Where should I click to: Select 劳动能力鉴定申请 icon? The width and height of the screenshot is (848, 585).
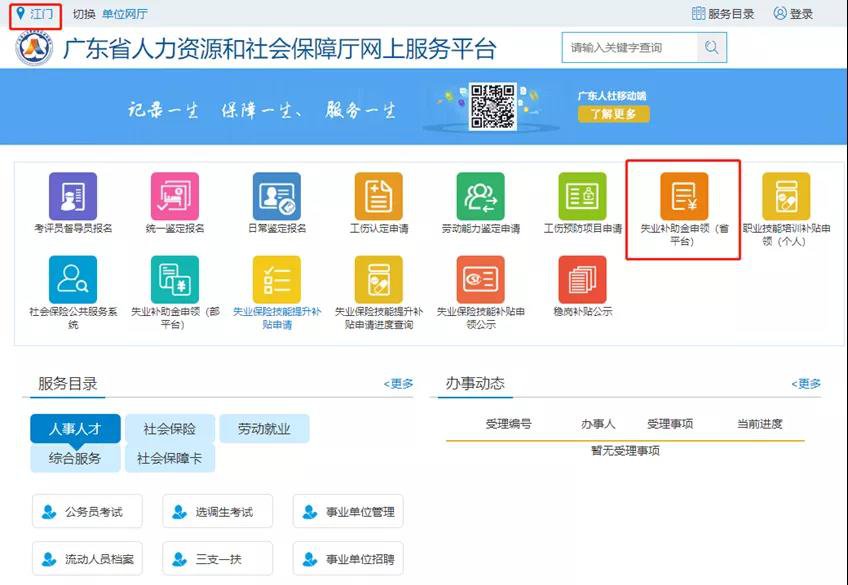click(481, 197)
